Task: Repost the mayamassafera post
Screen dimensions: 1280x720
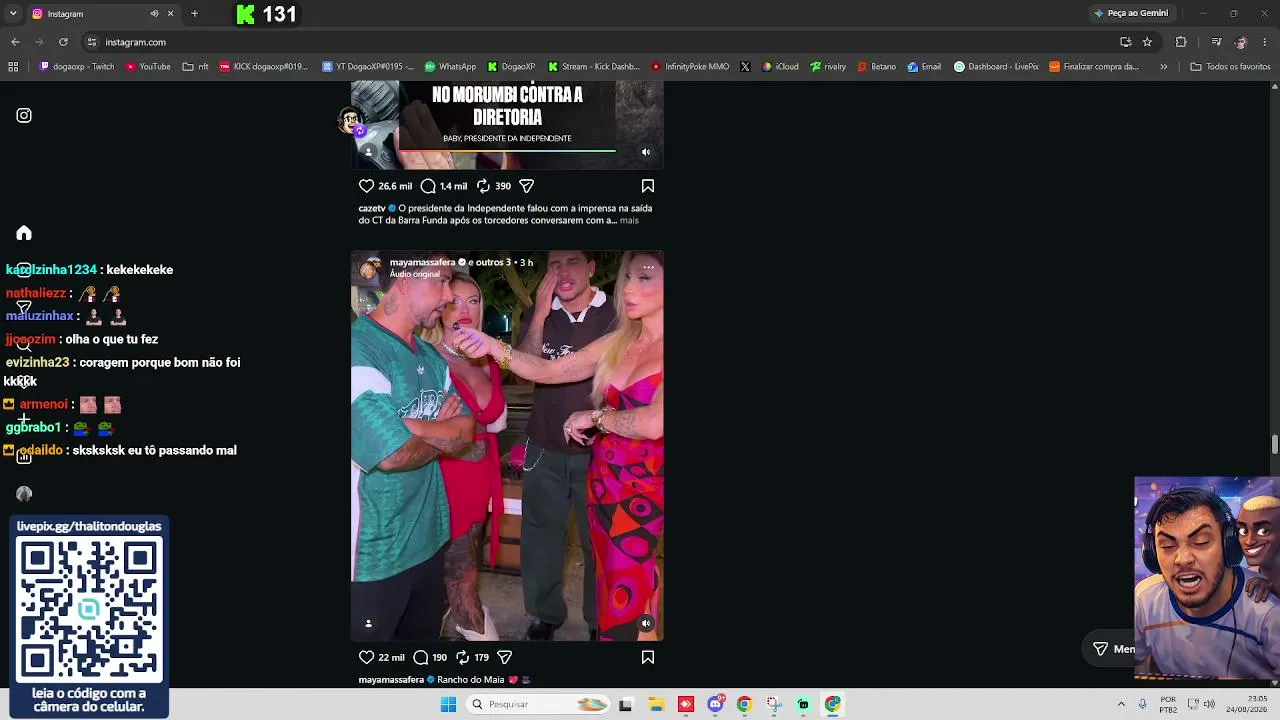Action: coord(463,657)
